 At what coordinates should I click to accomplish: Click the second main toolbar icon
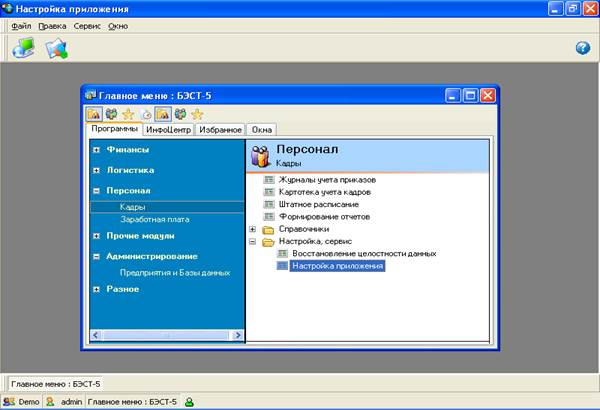56,48
